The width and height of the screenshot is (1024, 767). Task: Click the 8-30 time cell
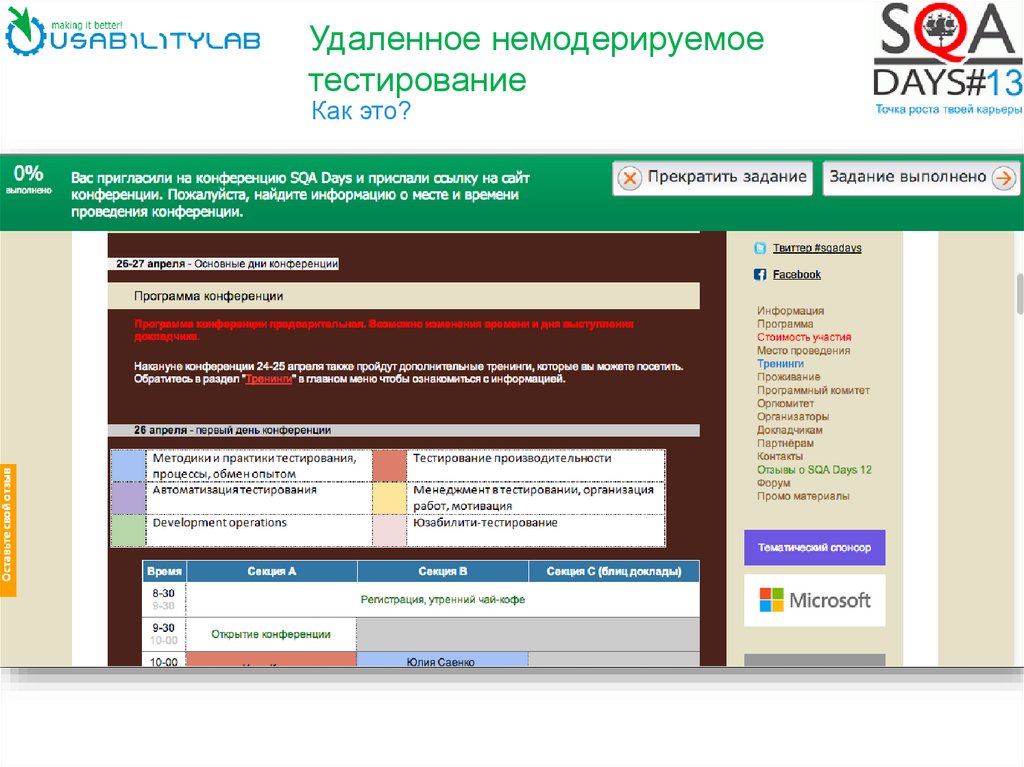(164, 599)
